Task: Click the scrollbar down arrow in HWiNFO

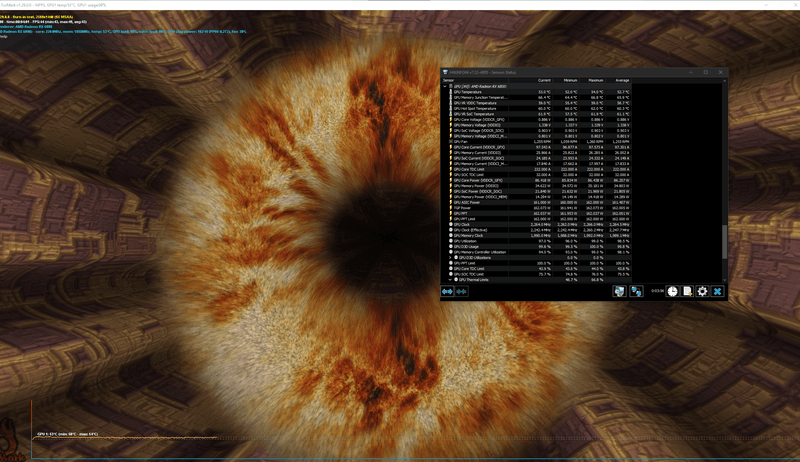Action: pos(724,279)
